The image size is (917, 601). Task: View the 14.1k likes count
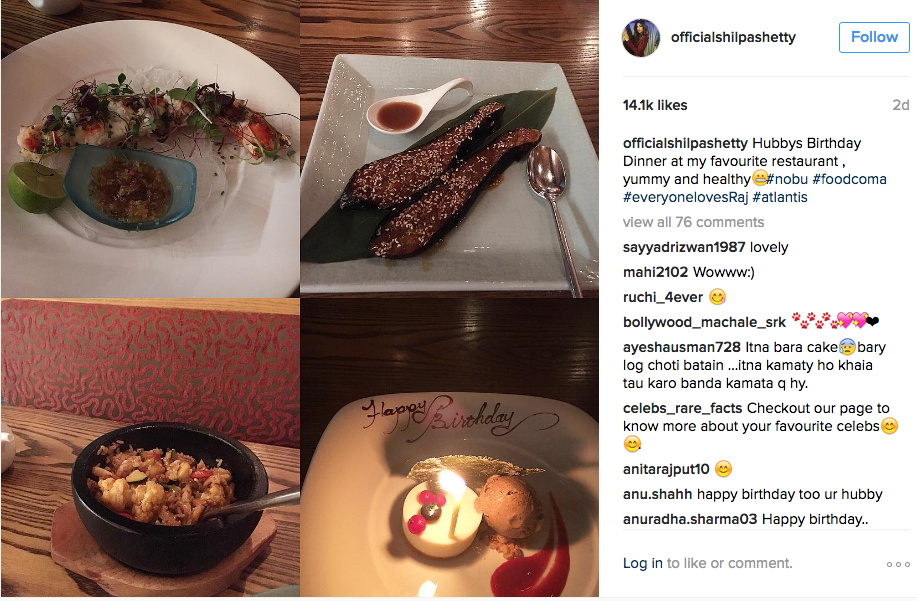tap(654, 105)
